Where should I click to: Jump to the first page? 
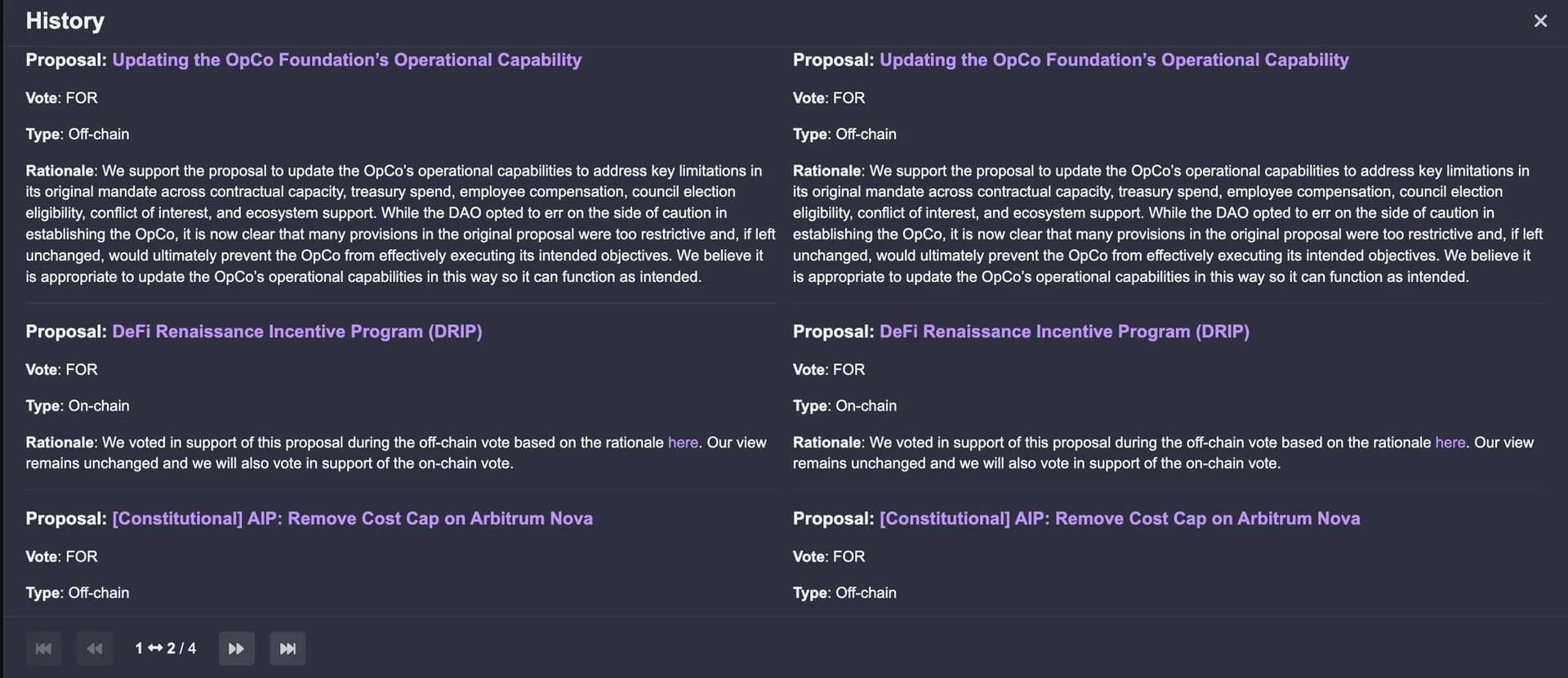43,649
